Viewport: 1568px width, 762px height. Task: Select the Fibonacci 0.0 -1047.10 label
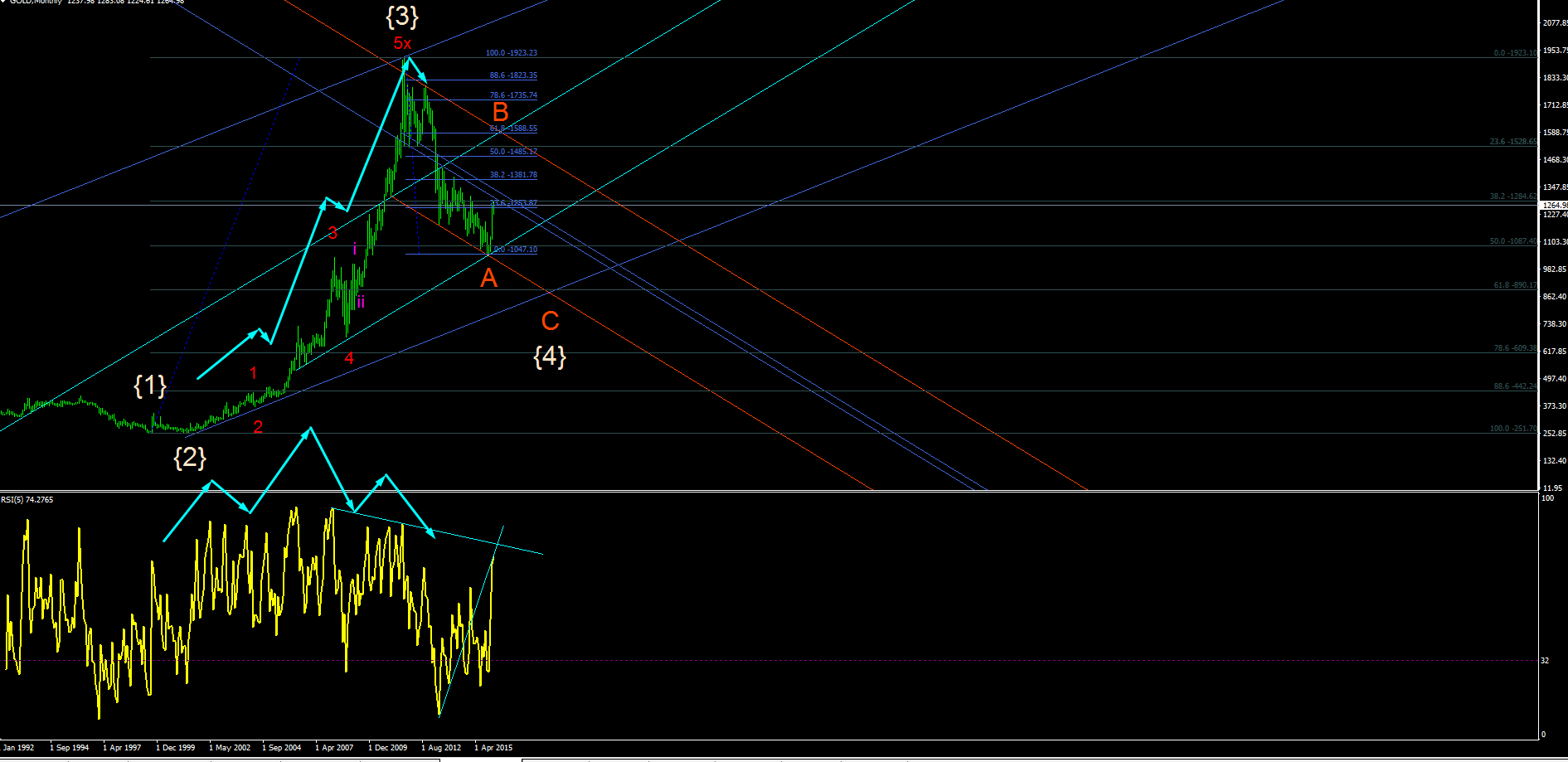516,249
